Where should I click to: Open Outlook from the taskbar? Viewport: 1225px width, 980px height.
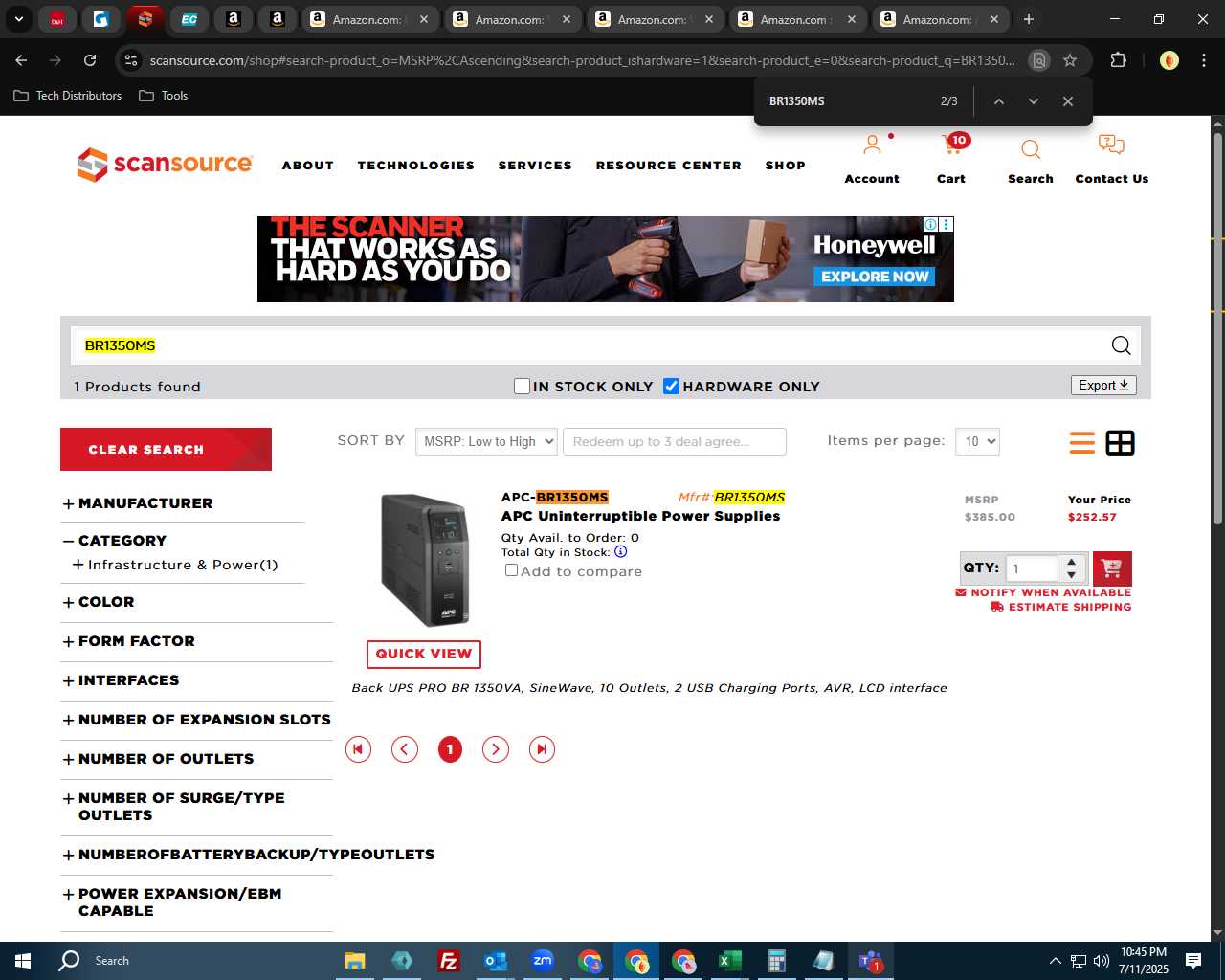pyautogui.click(x=495, y=961)
